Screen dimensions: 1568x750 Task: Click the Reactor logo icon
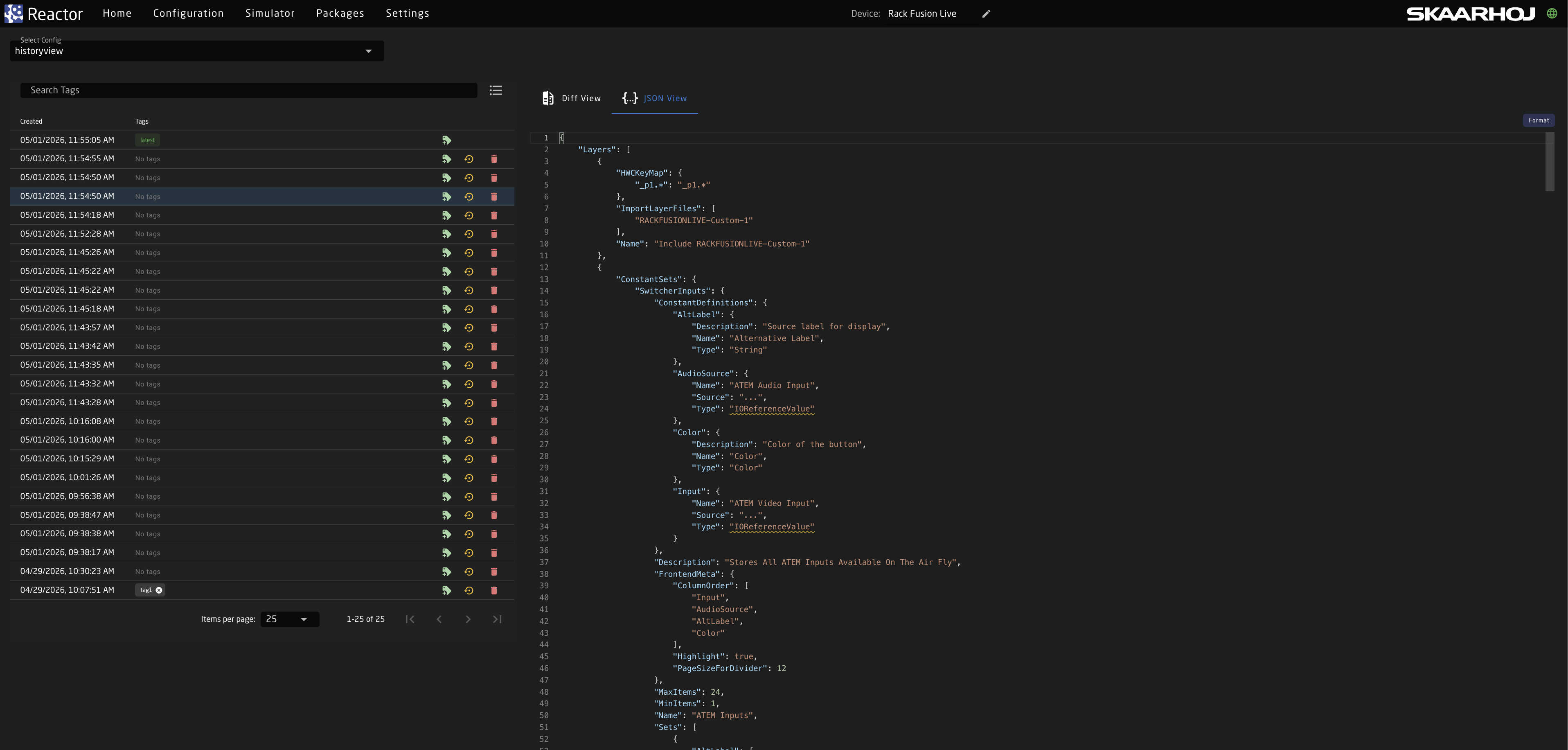[14, 14]
